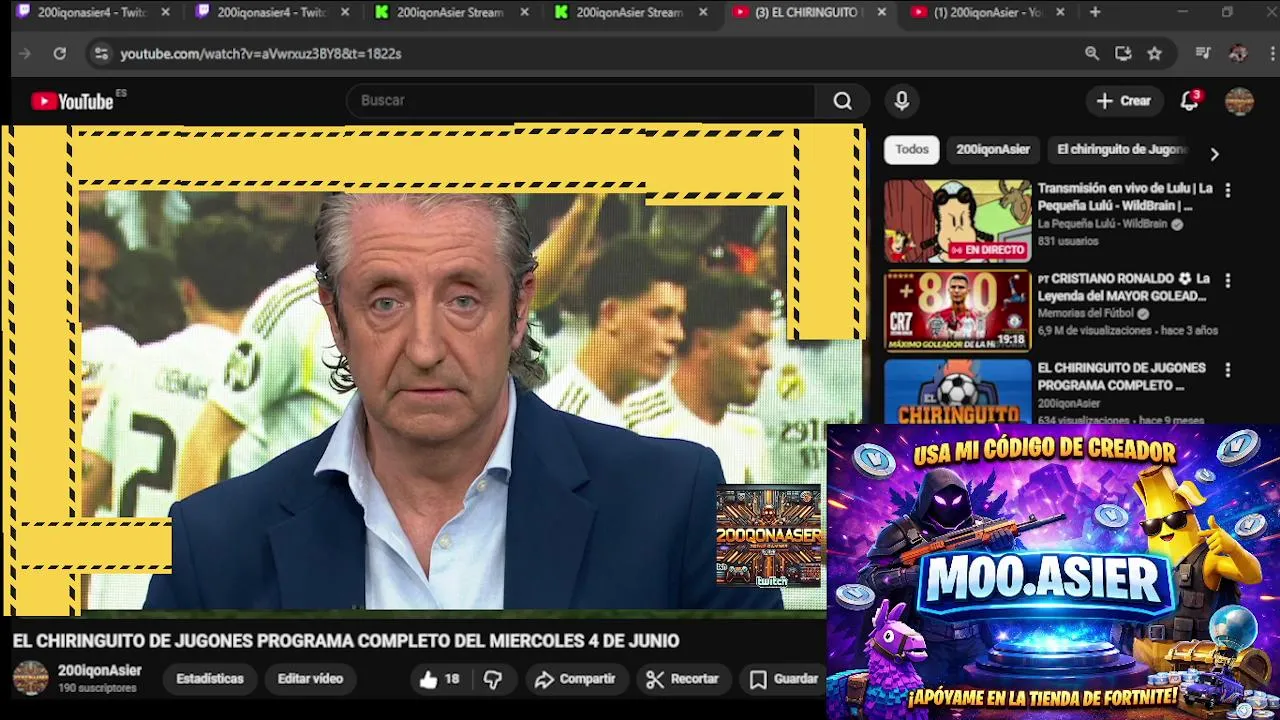
Task: Open La Pequeña Lulú live thumbnail
Action: tap(957, 220)
